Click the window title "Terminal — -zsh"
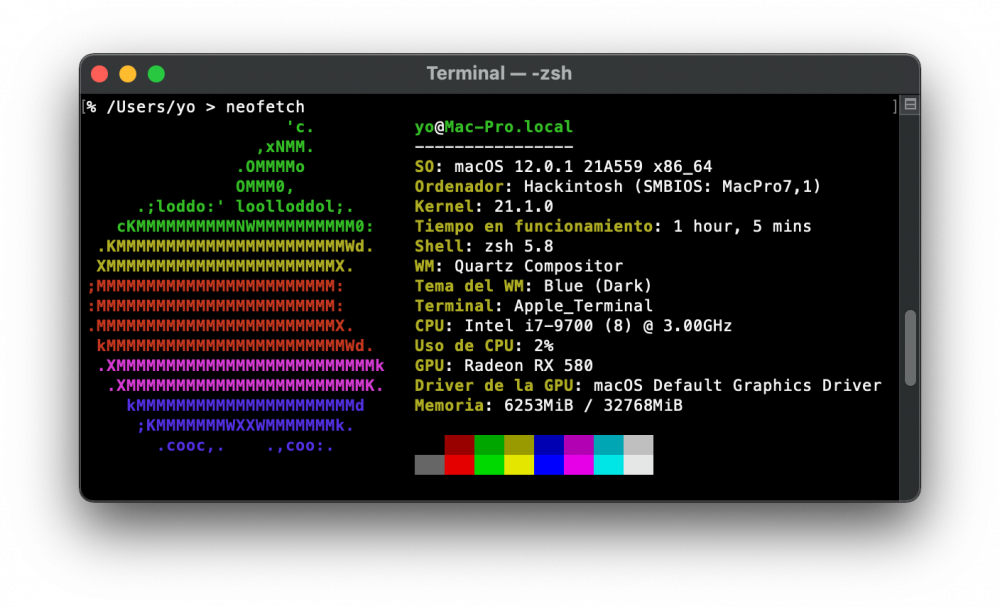The height and width of the screenshot is (607, 1000). point(499,73)
